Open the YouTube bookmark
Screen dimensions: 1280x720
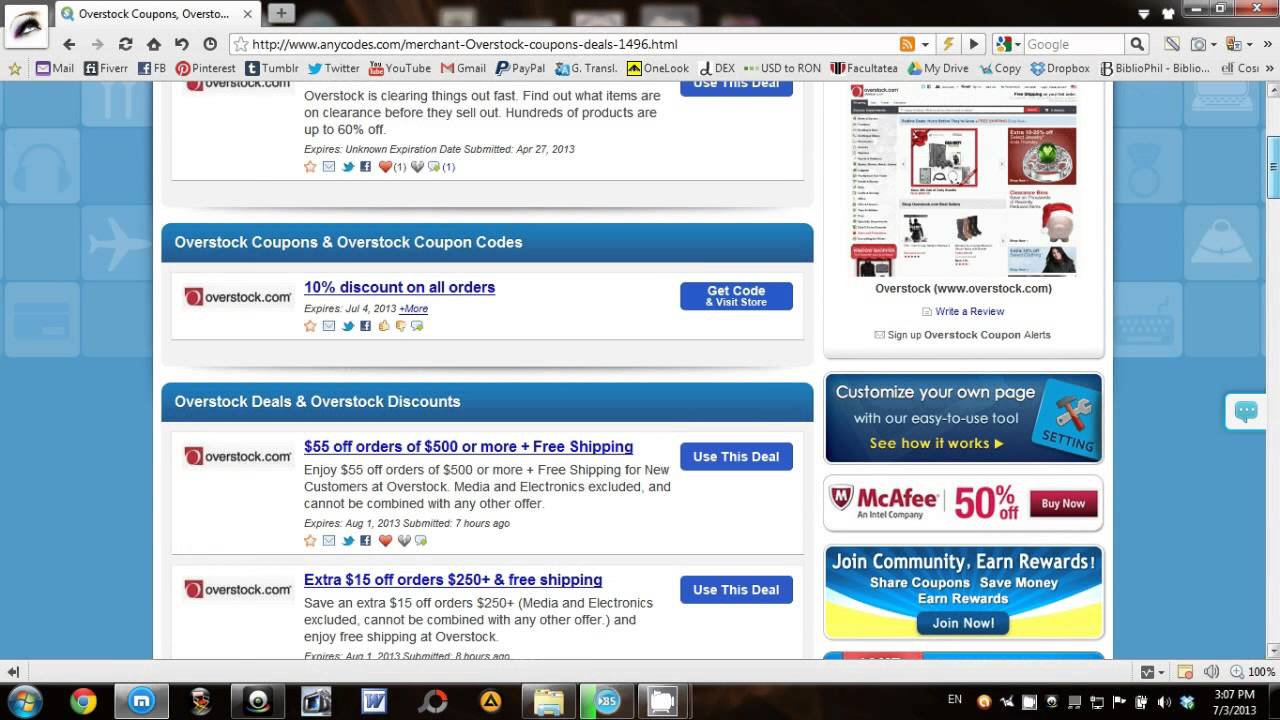pos(400,69)
